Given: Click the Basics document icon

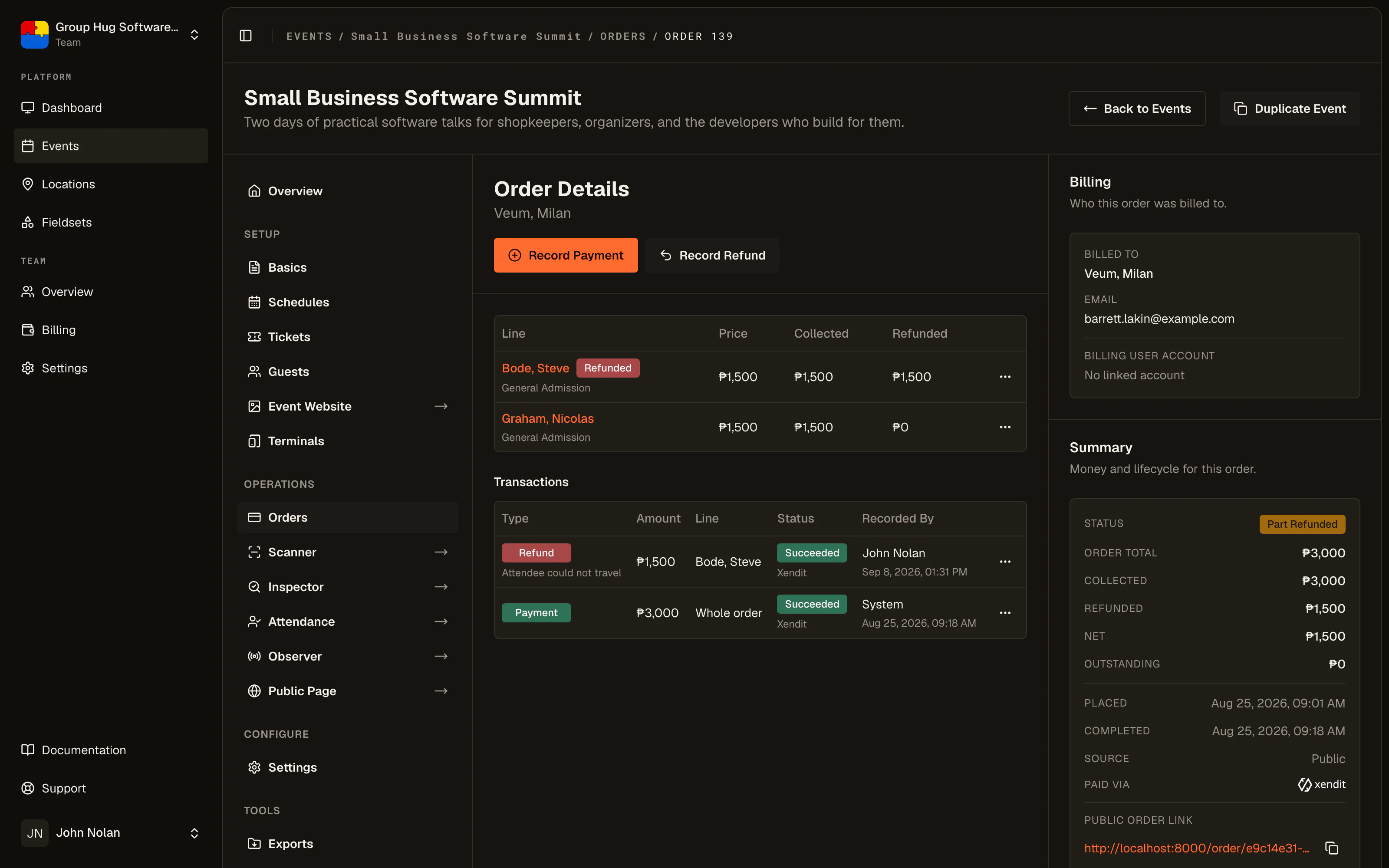Looking at the screenshot, I should (x=254, y=267).
